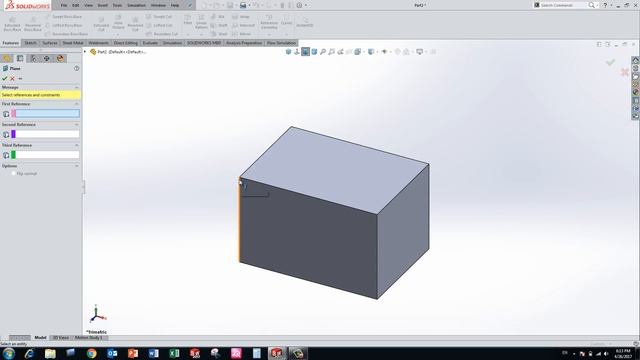Cancel with the corner red X in viewport
The image size is (640, 360).
pyautogui.click(x=624, y=73)
